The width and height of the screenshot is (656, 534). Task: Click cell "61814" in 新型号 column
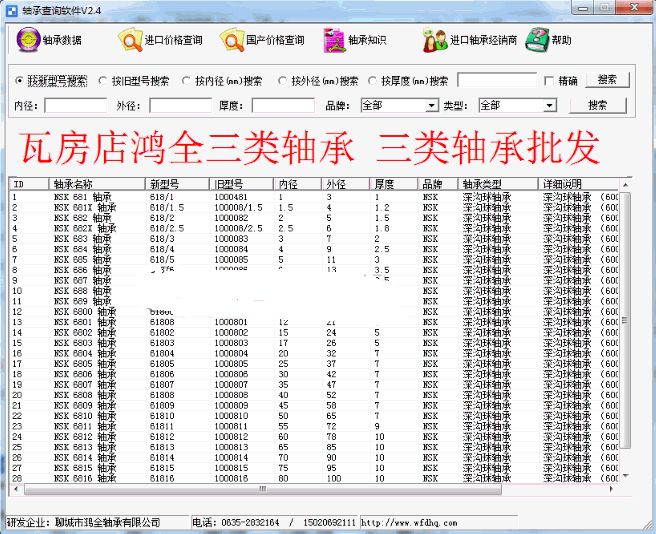pos(162,458)
